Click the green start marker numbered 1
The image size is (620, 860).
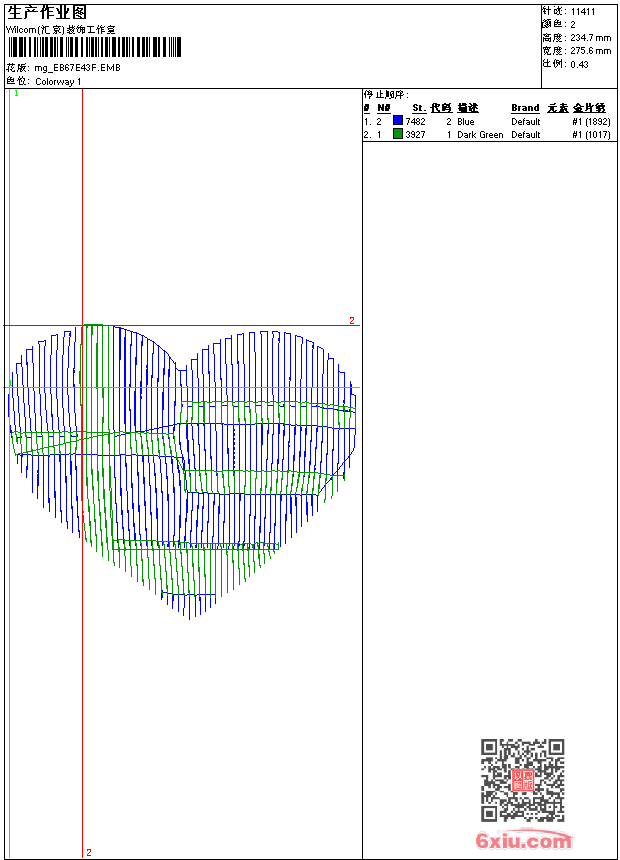pos(16,93)
